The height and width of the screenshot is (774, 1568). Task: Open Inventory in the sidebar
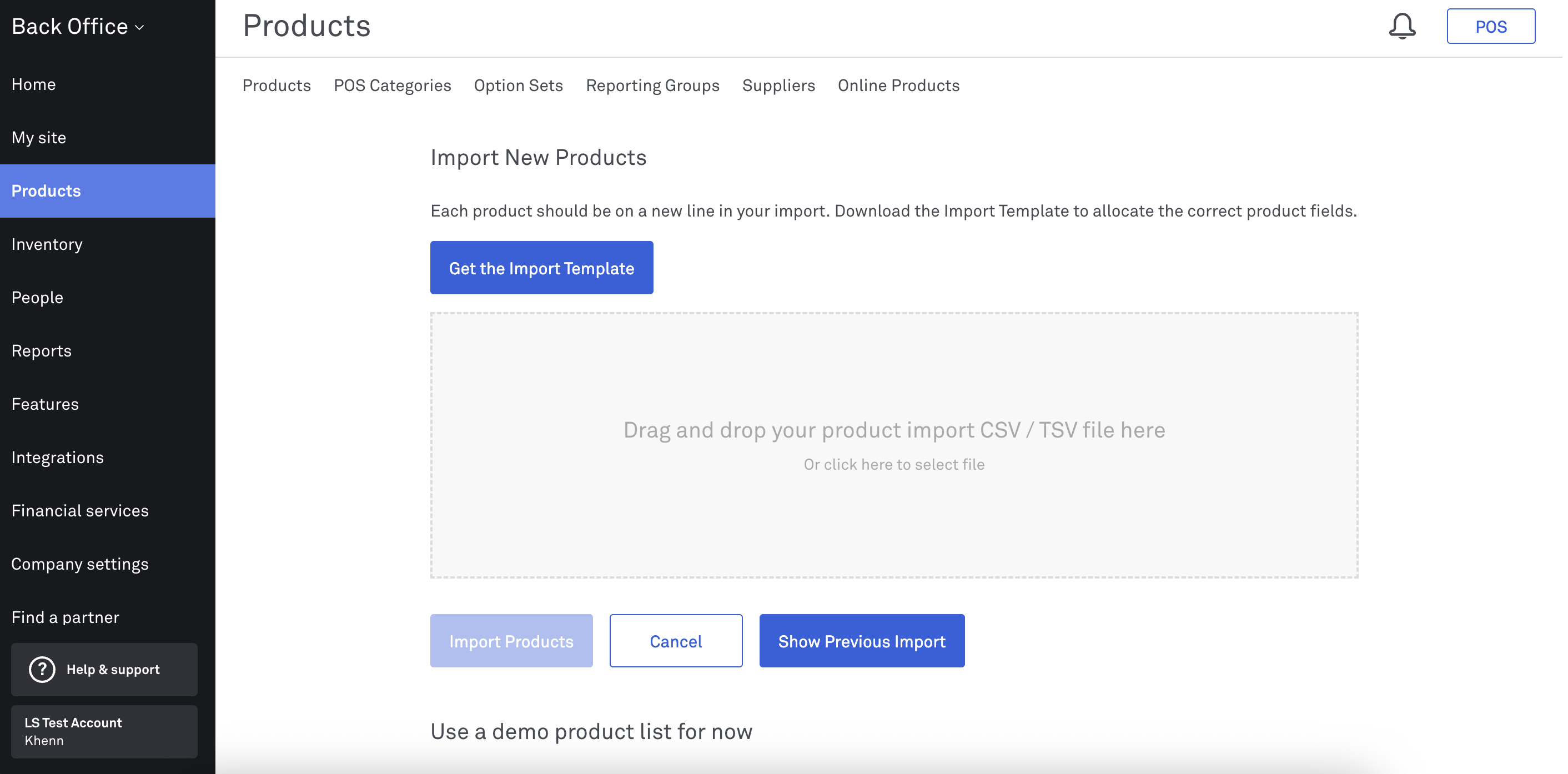click(107, 244)
